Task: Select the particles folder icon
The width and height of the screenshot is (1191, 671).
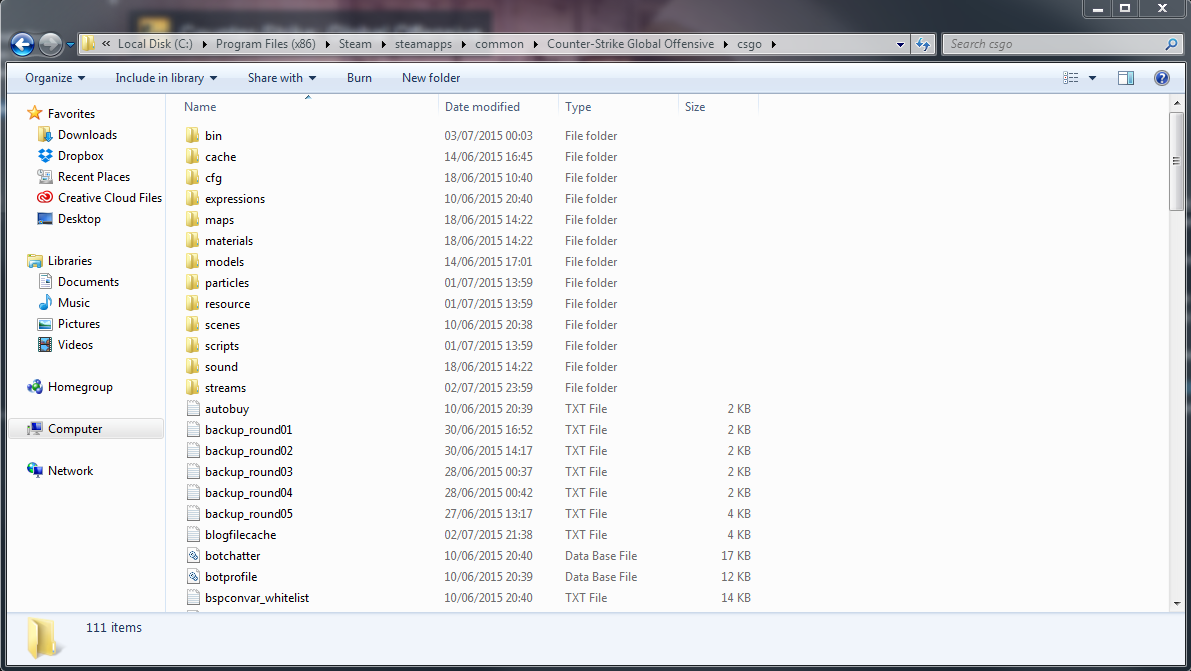Action: tap(193, 283)
